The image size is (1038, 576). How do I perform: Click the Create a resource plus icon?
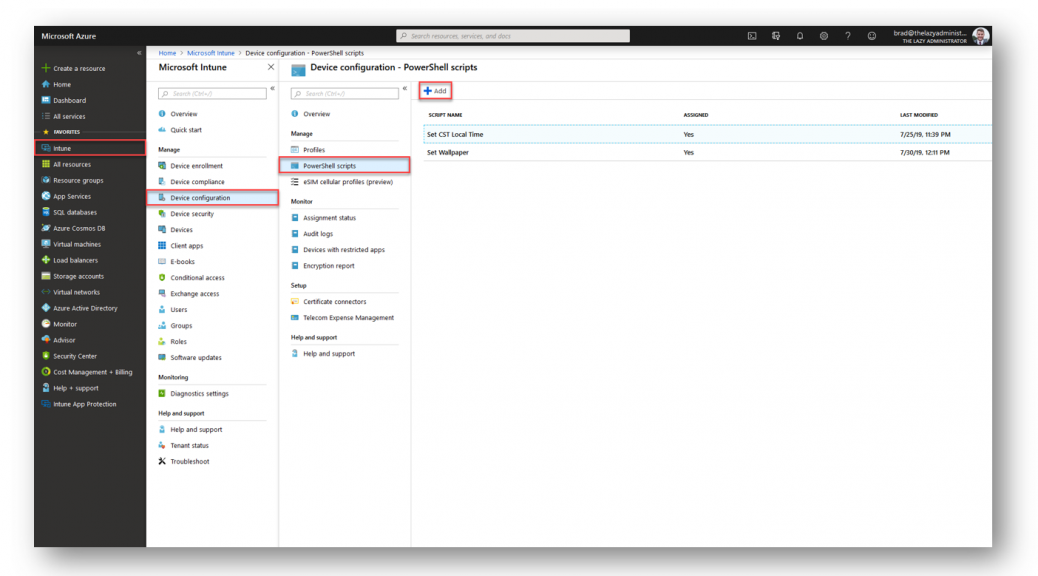[x=46, y=68]
